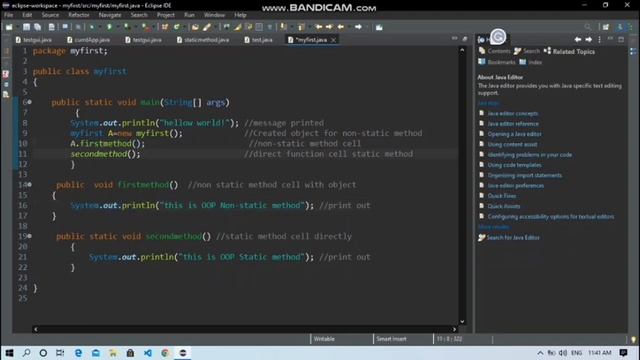640x360 pixels.
Task: Click the tip lightbulb in status bar
Action: click(633, 339)
